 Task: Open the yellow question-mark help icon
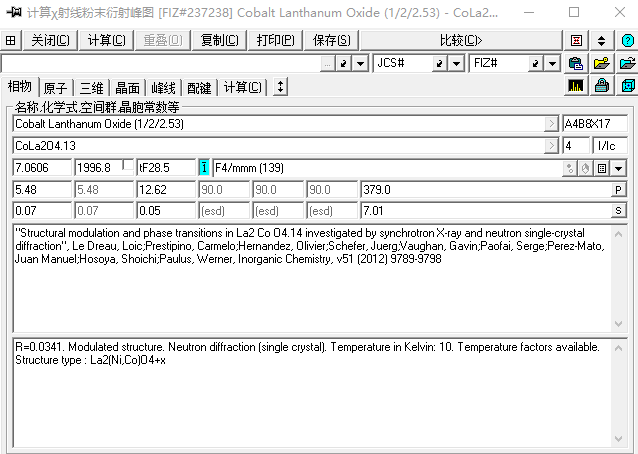[x=627, y=40]
